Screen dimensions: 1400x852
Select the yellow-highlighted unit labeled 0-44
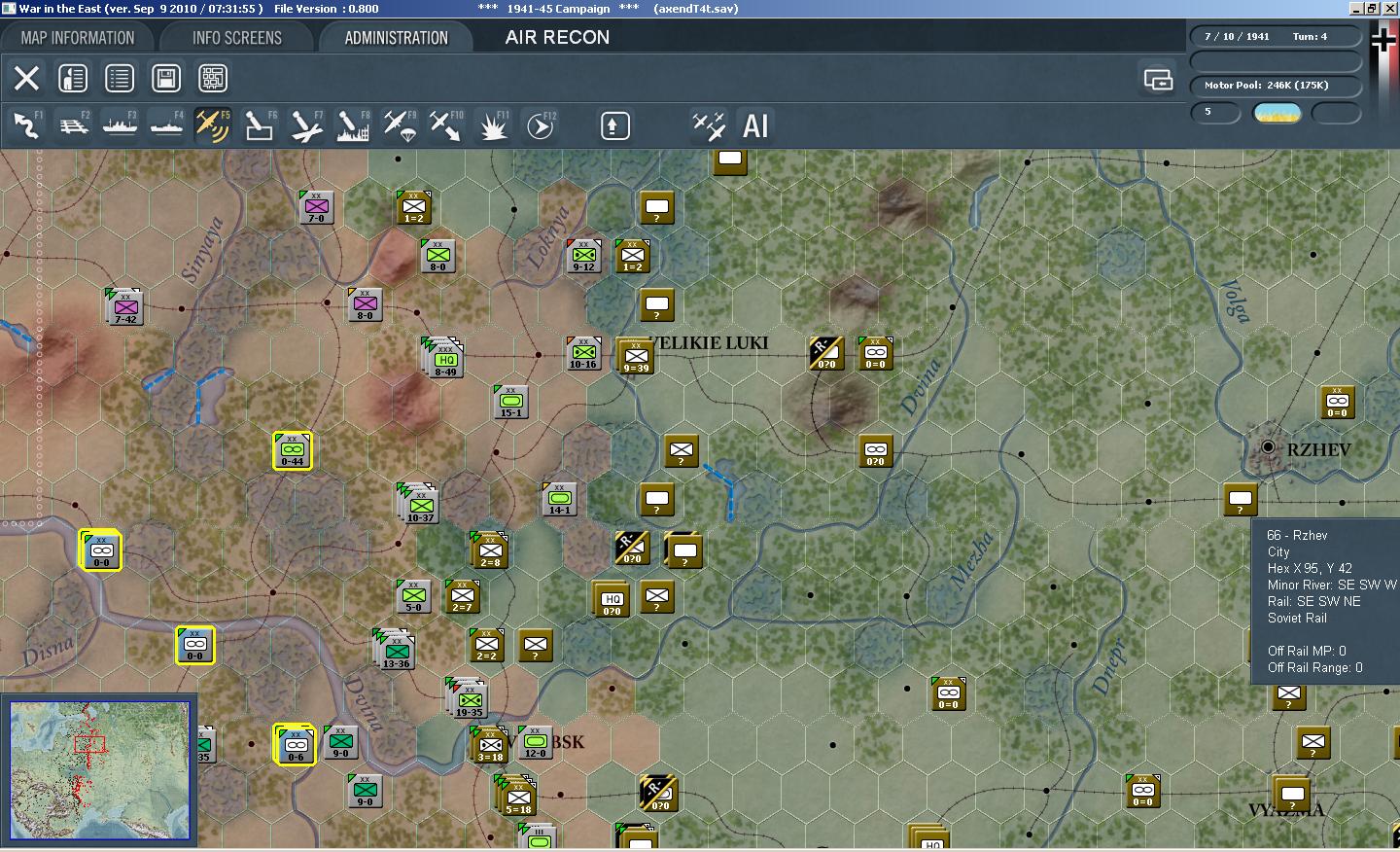coord(292,450)
